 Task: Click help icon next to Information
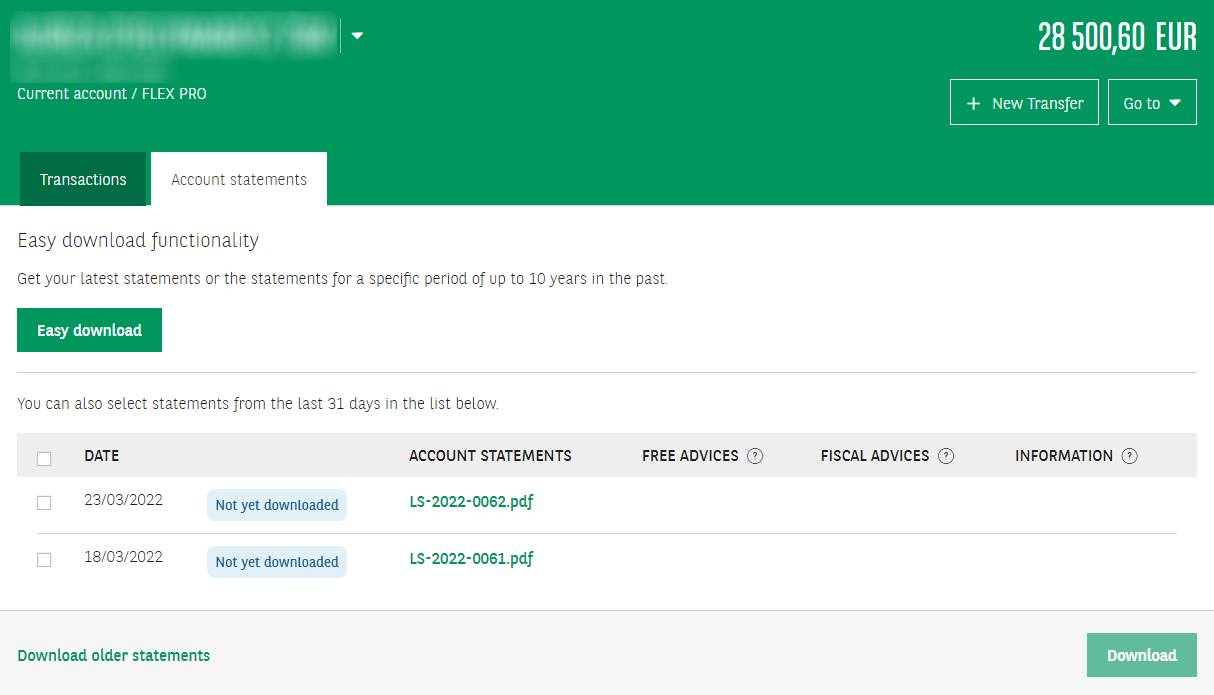click(x=1129, y=456)
